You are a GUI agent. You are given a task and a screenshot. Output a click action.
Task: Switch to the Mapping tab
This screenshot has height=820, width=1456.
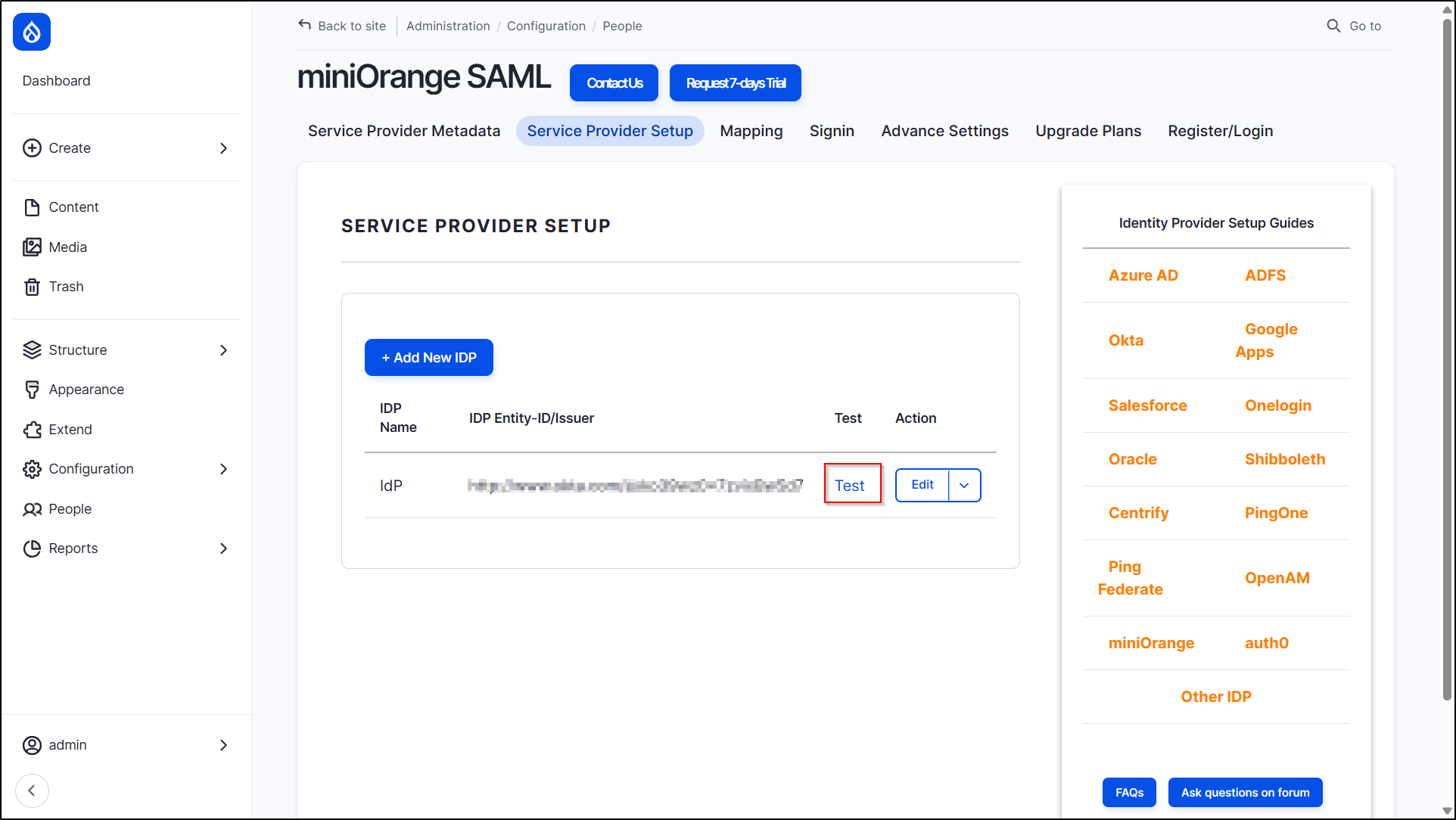pyautogui.click(x=751, y=130)
